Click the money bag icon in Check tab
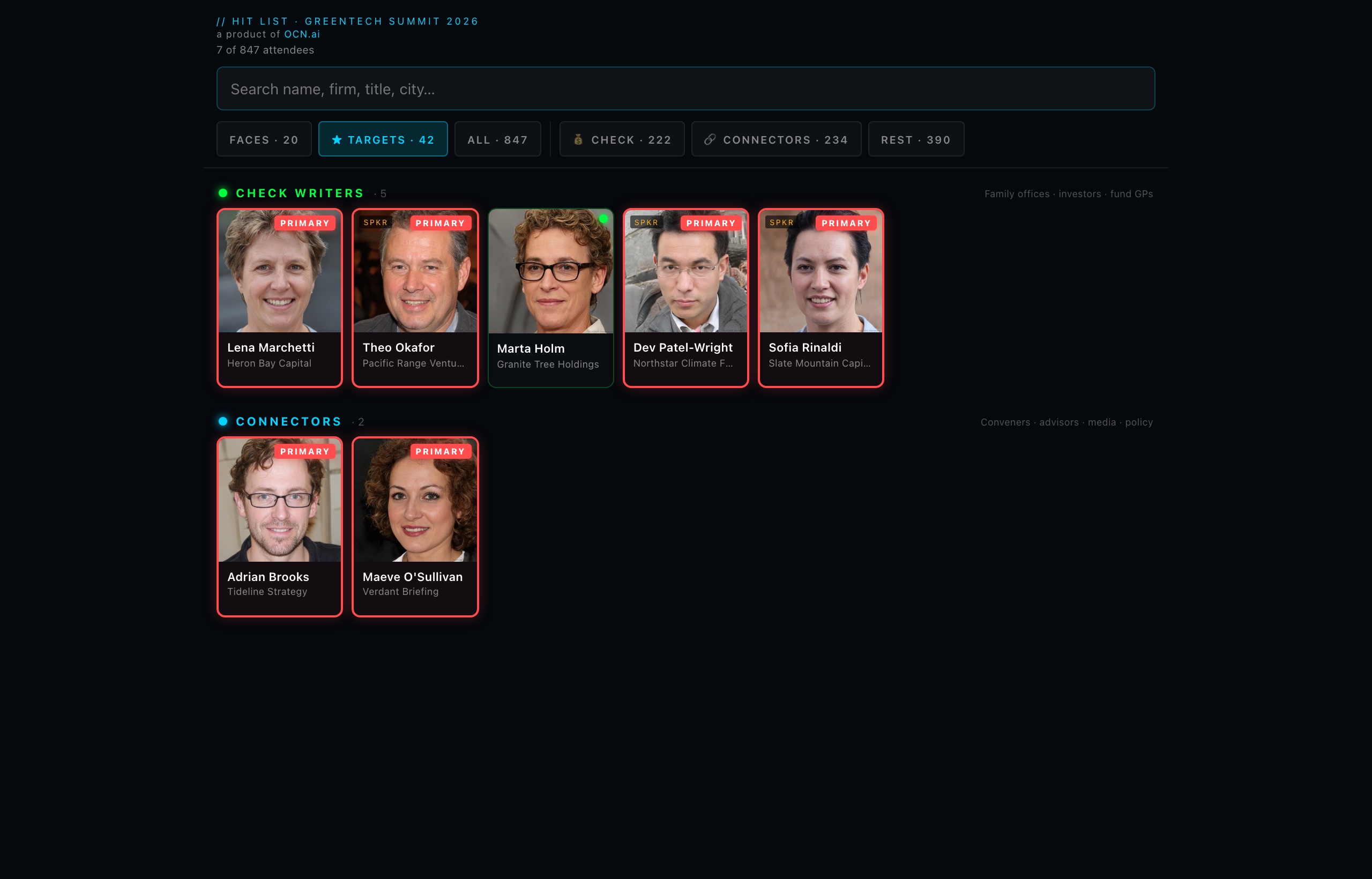This screenshot has height=879, width=1372. pyautogui.click(x=578, y=139)
